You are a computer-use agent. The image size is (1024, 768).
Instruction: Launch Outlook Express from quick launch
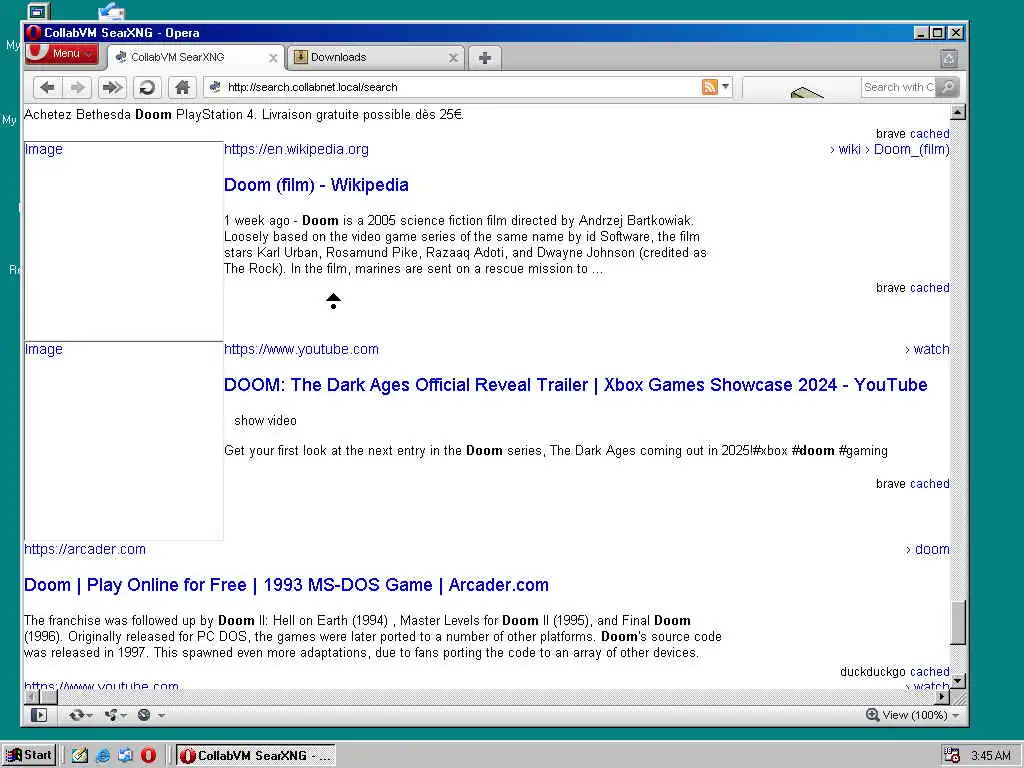[x=125, y=756]
